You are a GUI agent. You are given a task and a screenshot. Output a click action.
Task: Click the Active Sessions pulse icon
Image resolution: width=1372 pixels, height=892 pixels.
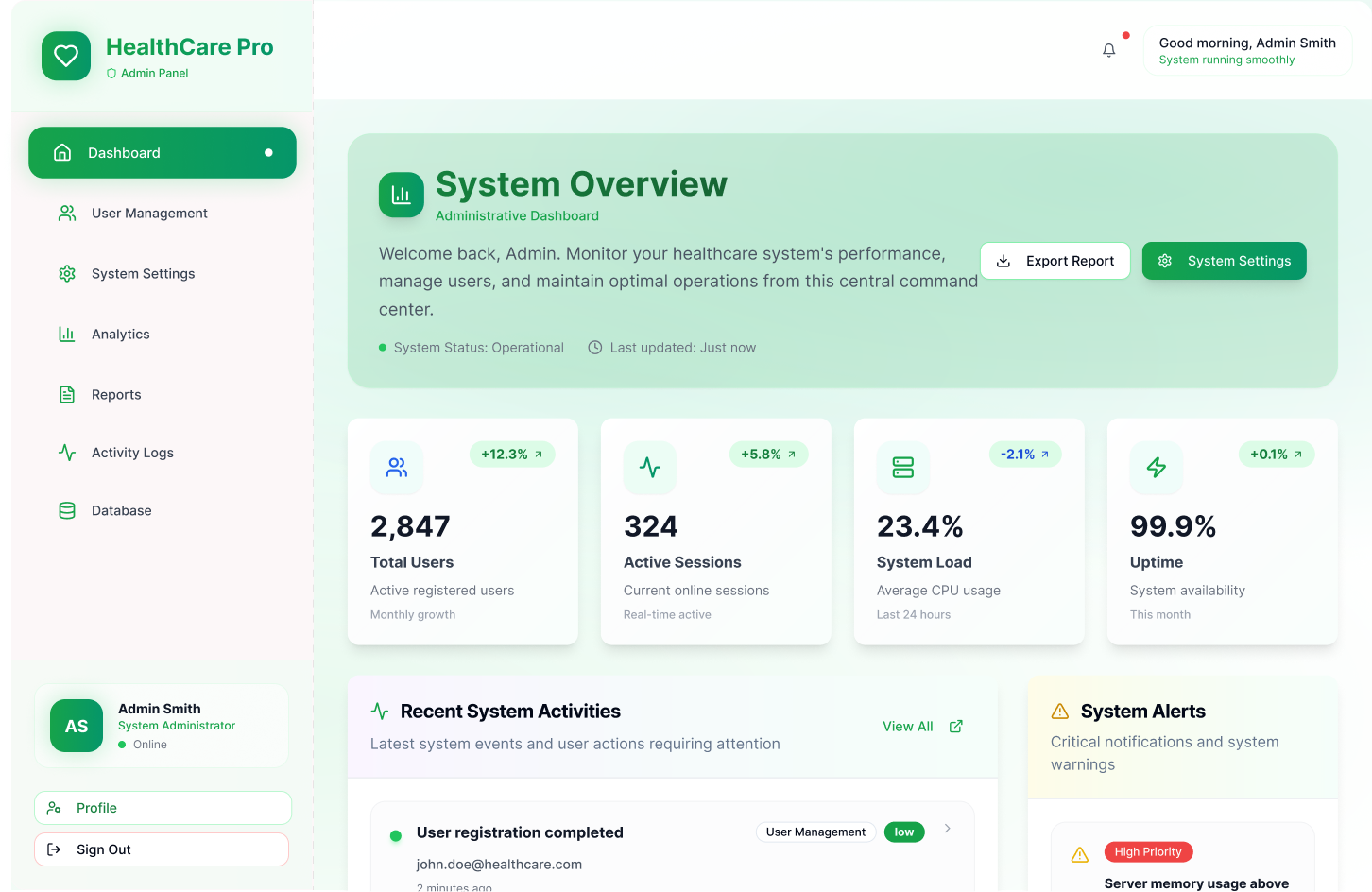click(650, 468)
